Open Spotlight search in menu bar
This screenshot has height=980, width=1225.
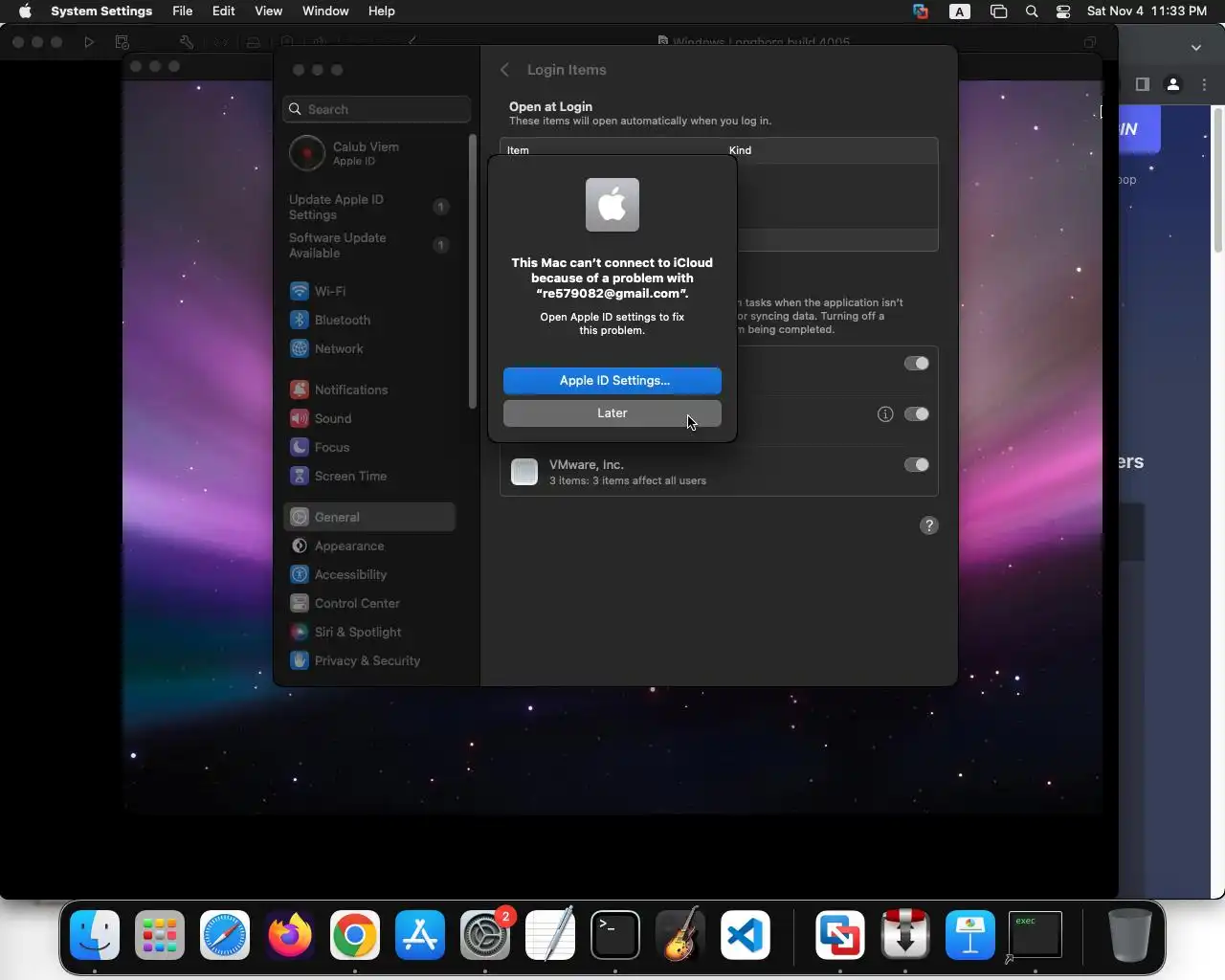[x=1032, y=11]
